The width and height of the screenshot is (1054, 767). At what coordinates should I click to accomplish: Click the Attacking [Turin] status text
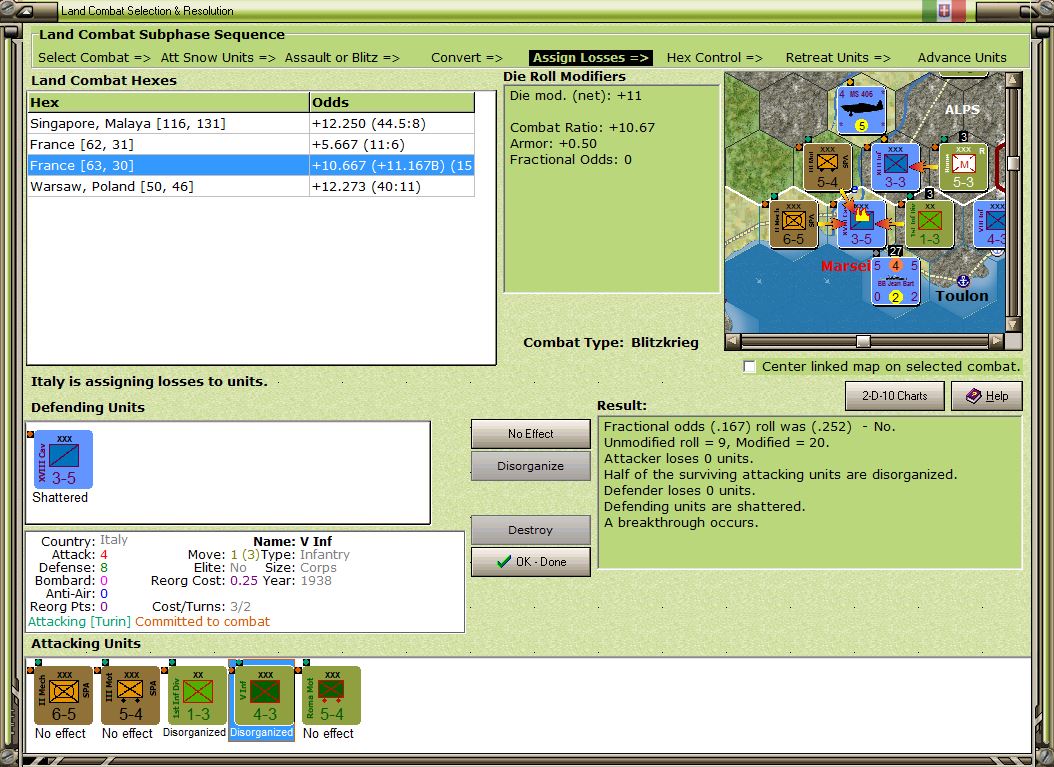[x=79, y=622]
